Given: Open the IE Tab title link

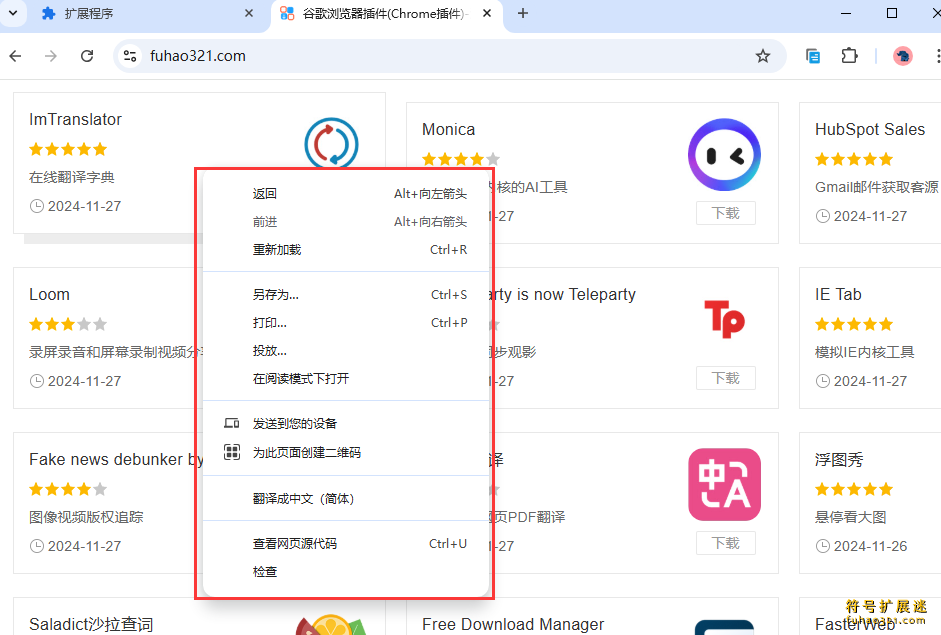Looking at the screenshot, I should pyautogui.click(x=838, y=294).
